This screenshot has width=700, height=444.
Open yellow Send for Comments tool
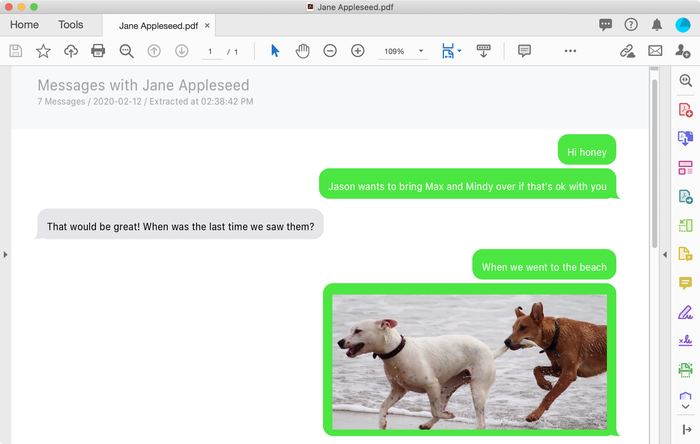pos(685,254)
